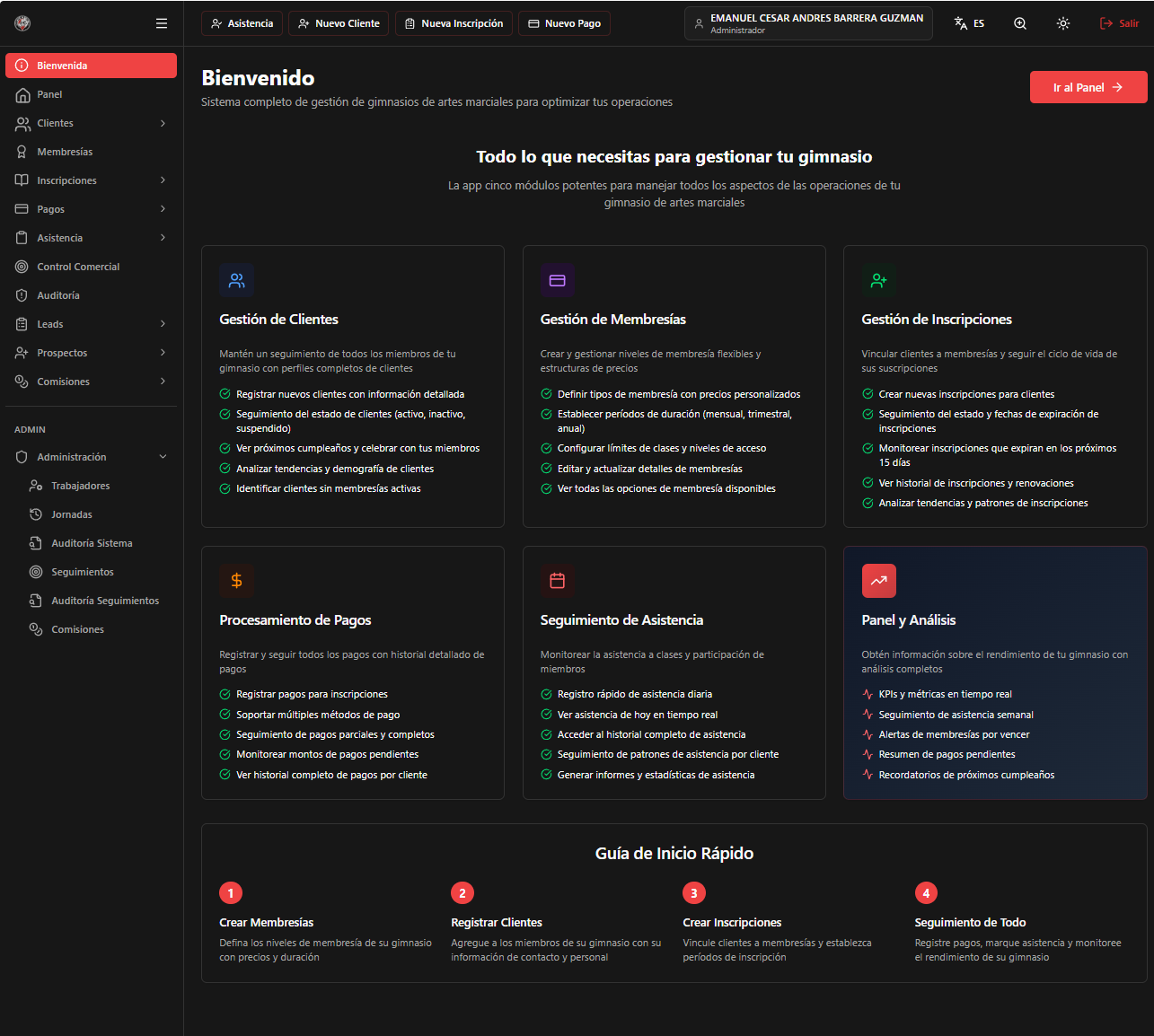
Task: Click the Salir logout button
Action: click(x=1119, y=23)
